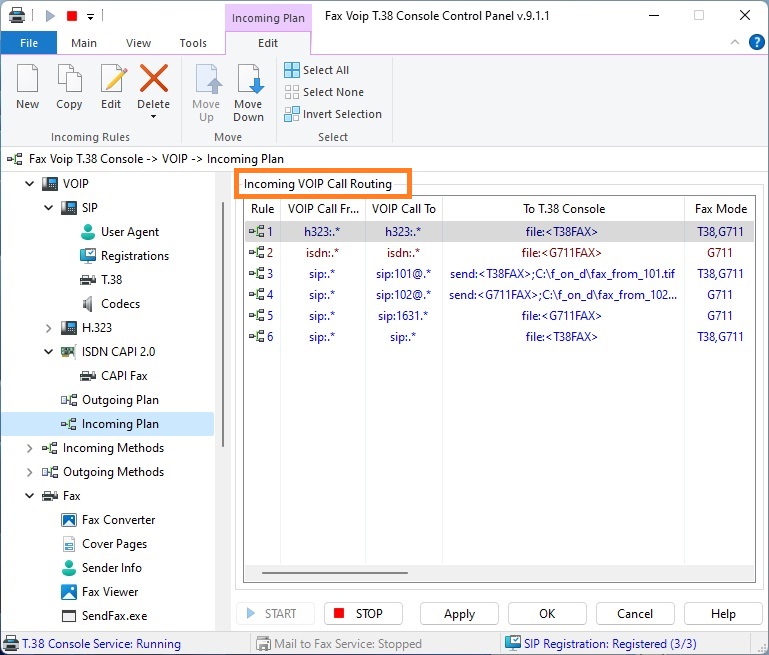The height and width of the screenshot is (655, 769).
Task: Click the tree panel vertical scrollbar
Action: click(223, 325)
